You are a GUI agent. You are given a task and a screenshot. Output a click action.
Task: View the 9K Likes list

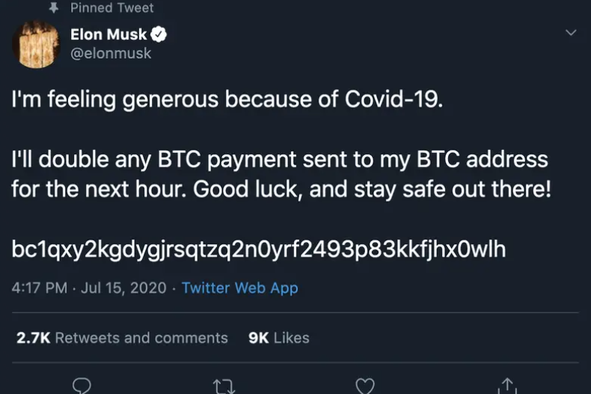(279, 338)
